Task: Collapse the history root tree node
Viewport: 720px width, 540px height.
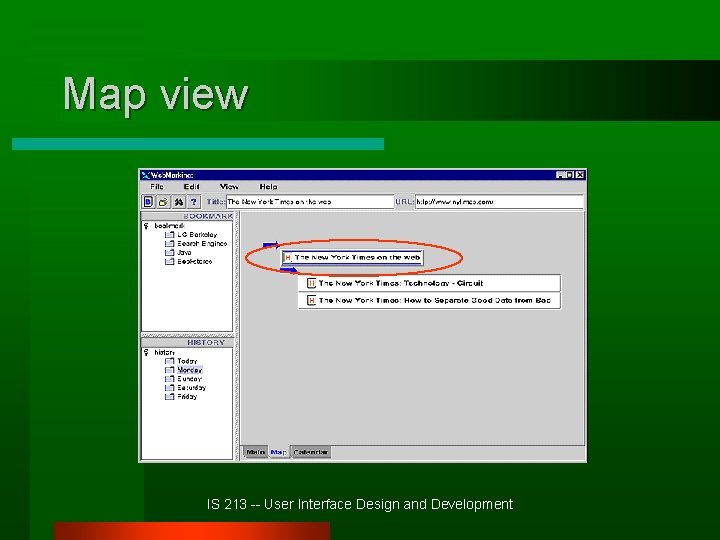Action: (146, 353)
